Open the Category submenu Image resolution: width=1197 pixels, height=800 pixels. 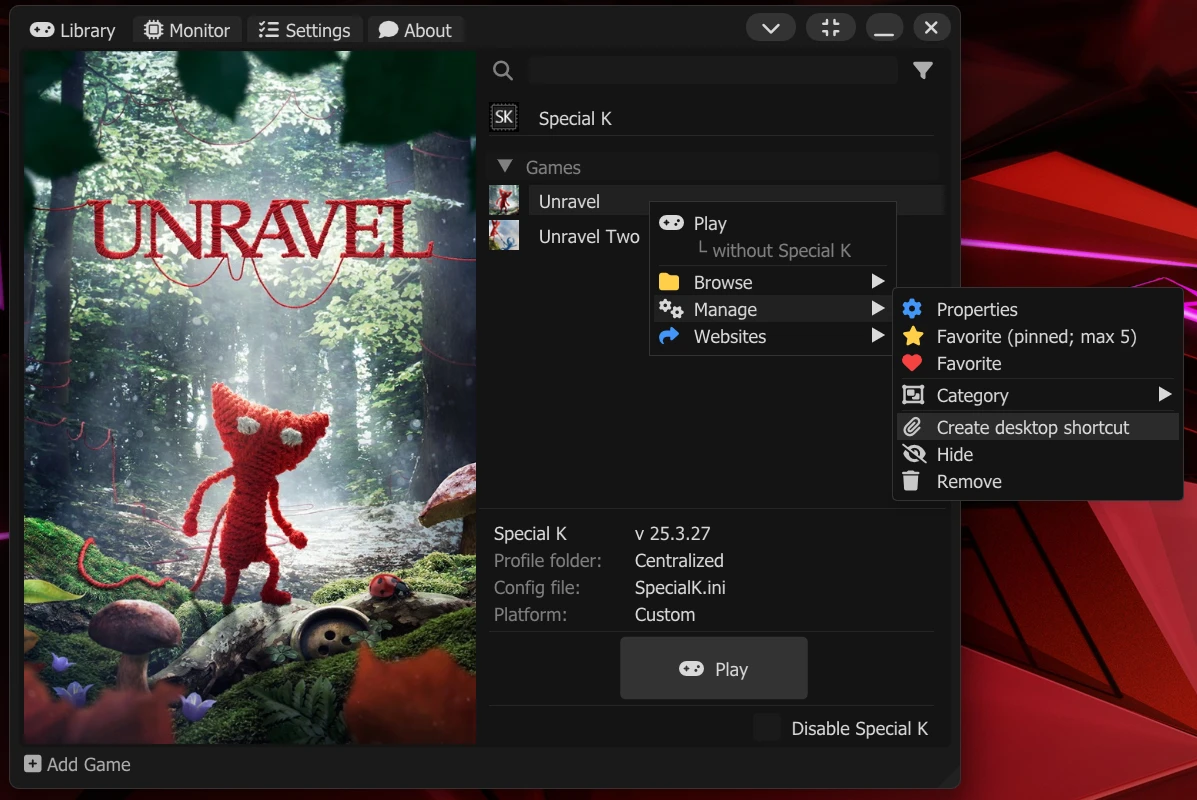(x=1038, y=395)
